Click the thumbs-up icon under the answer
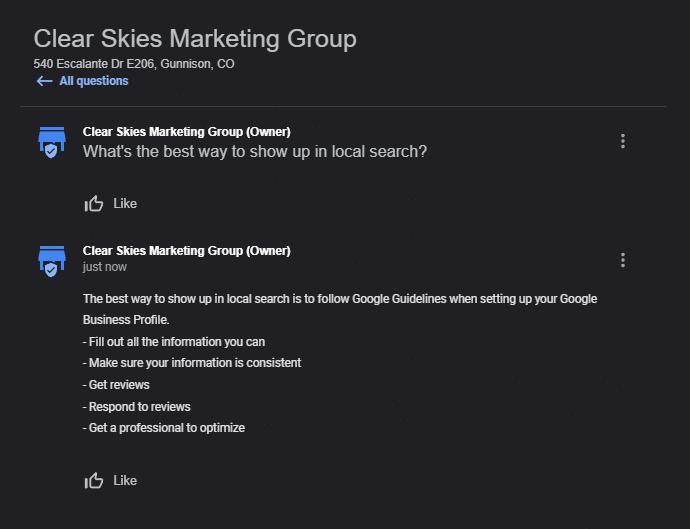The height and width of the screenshot is (529, 690). pyautogui.click(x=94, y=481)
